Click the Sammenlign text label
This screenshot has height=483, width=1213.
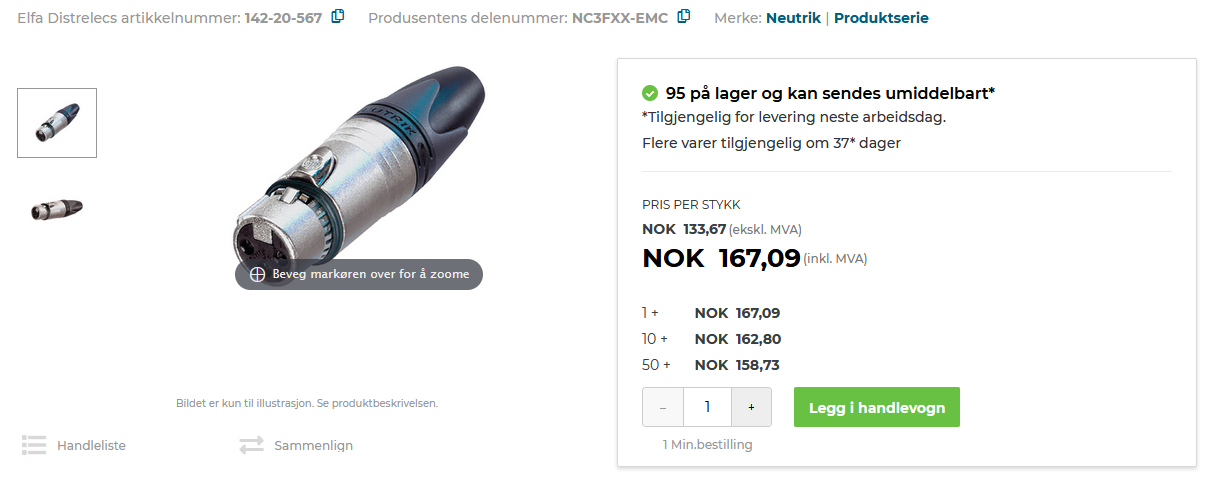click(x=313, y=445)
